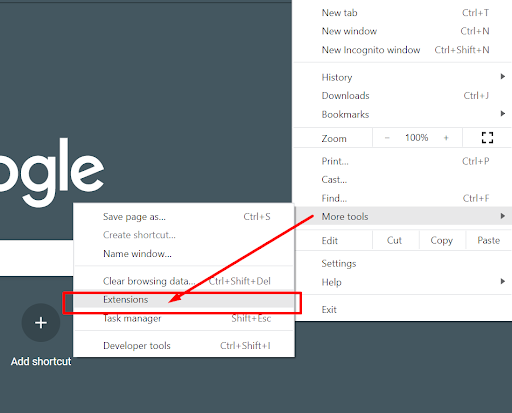The image size is (512, 413).
Task: Expand the Bookmarks submenu arrow
Action: [x=503, y=114]
